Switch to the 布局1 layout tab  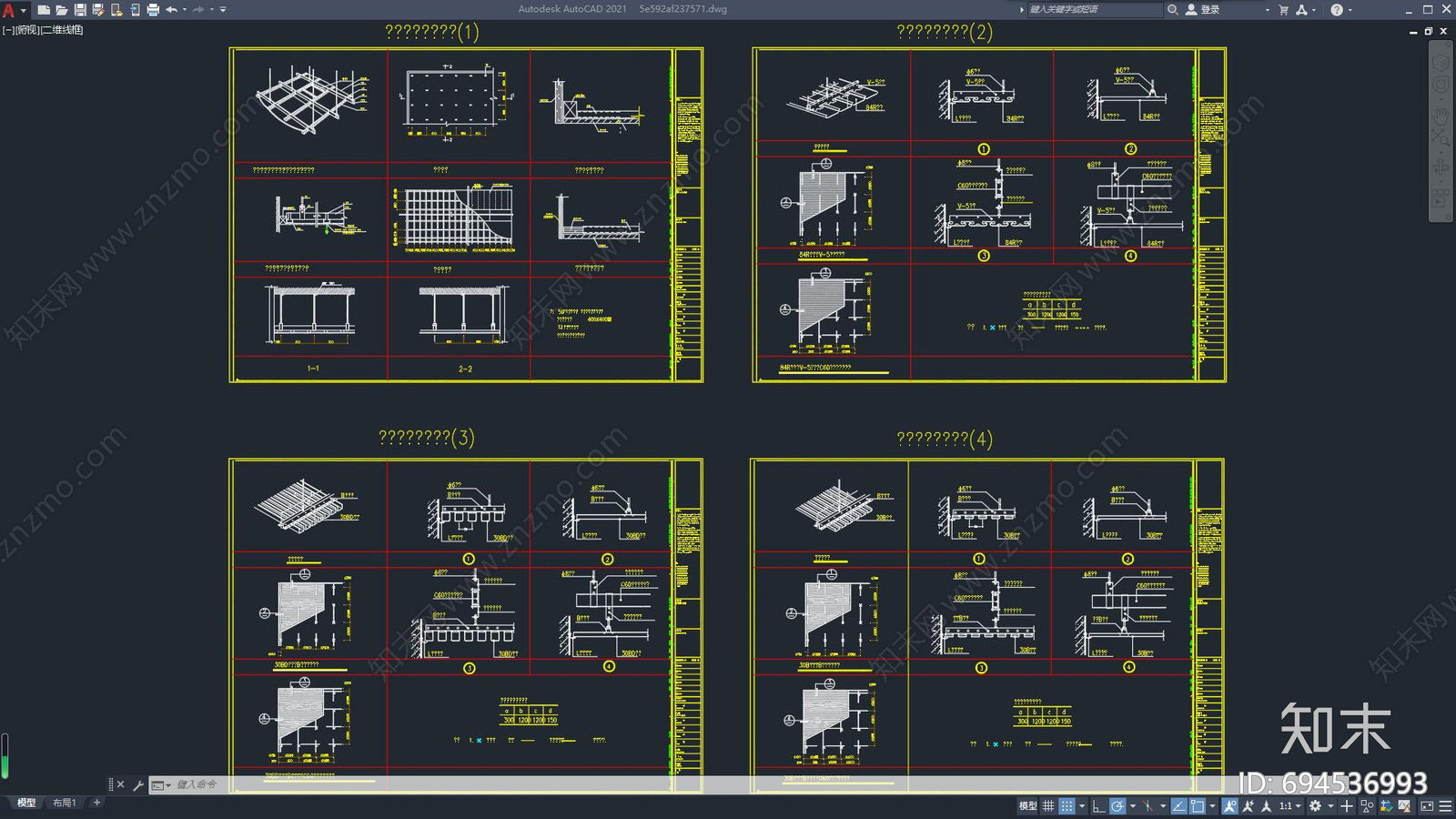pos(64,803)
